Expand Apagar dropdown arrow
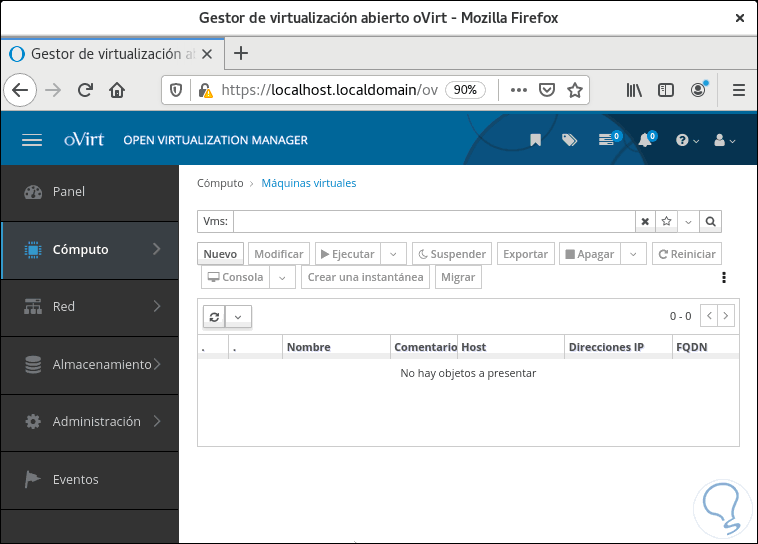Image resolution: width=758 pixels, height=544 pixels. point(633,254)
